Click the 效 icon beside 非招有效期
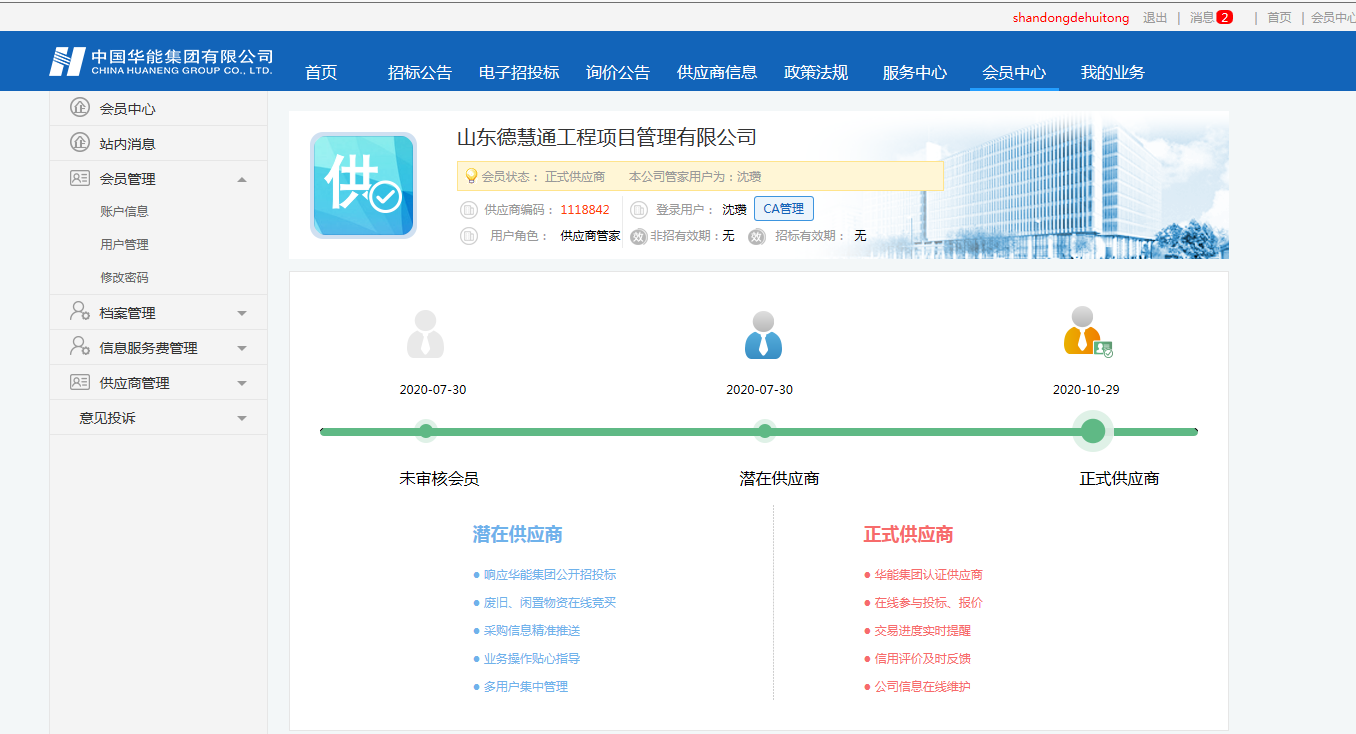Screen dimensions: 1356x734 tap(639, 237)
